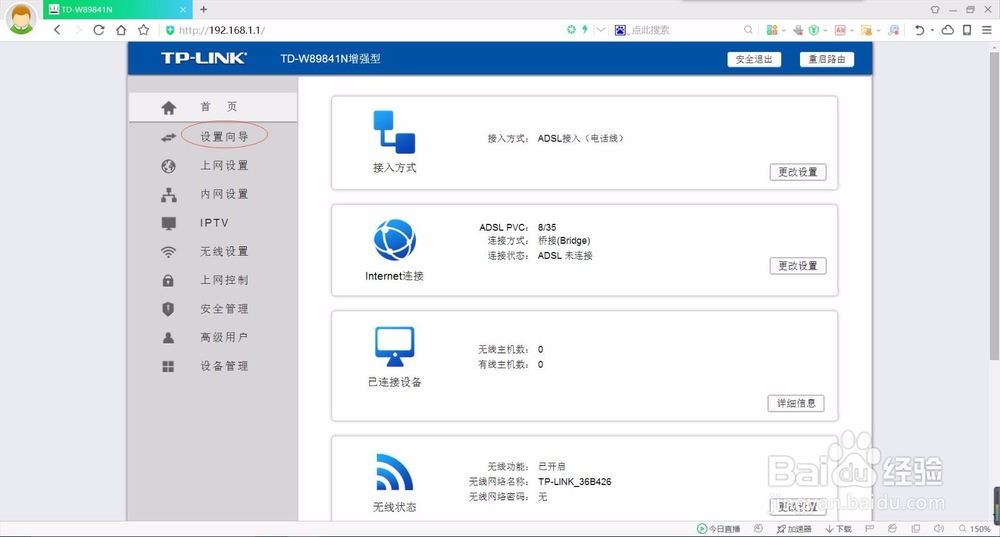Click the Internet连接 globe icon
Image resolution: width=1000 pixels, height=537 pixels.
pos(395,240)
